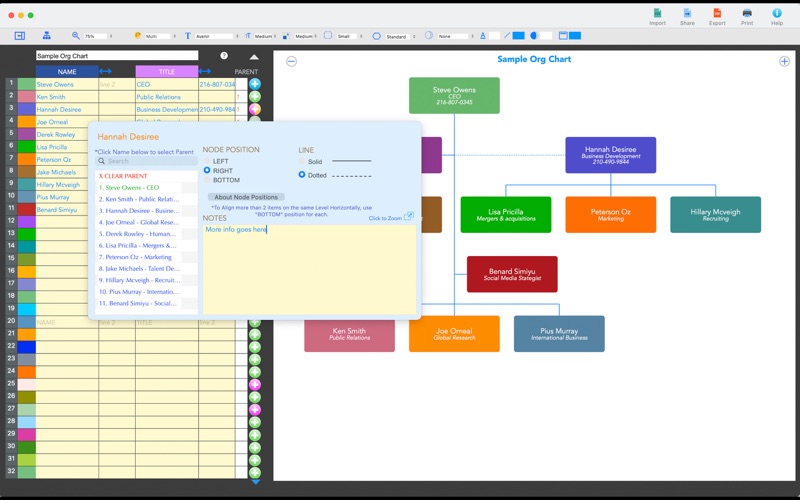Click the pink plus button for Hannah Desiree
800x500 pixels.
(255, 109)
